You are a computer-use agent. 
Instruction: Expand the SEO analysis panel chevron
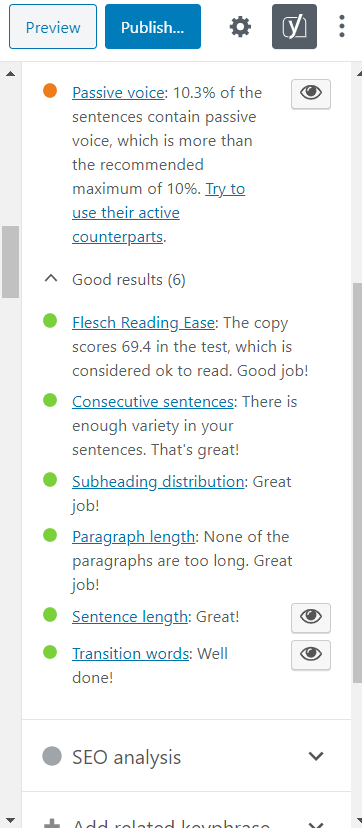(316, 756)
